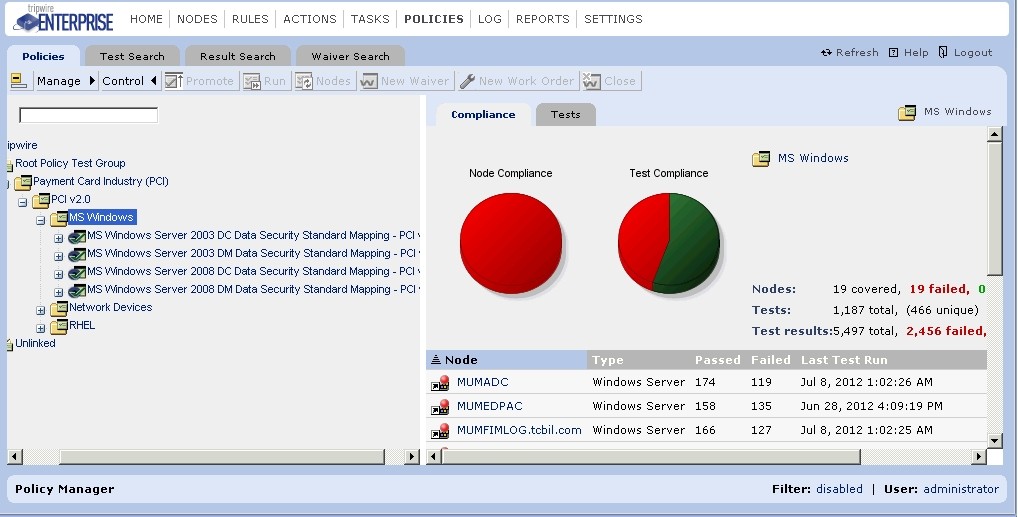Open the Manage dropdown menu
1018x517 pixels.
66,81
